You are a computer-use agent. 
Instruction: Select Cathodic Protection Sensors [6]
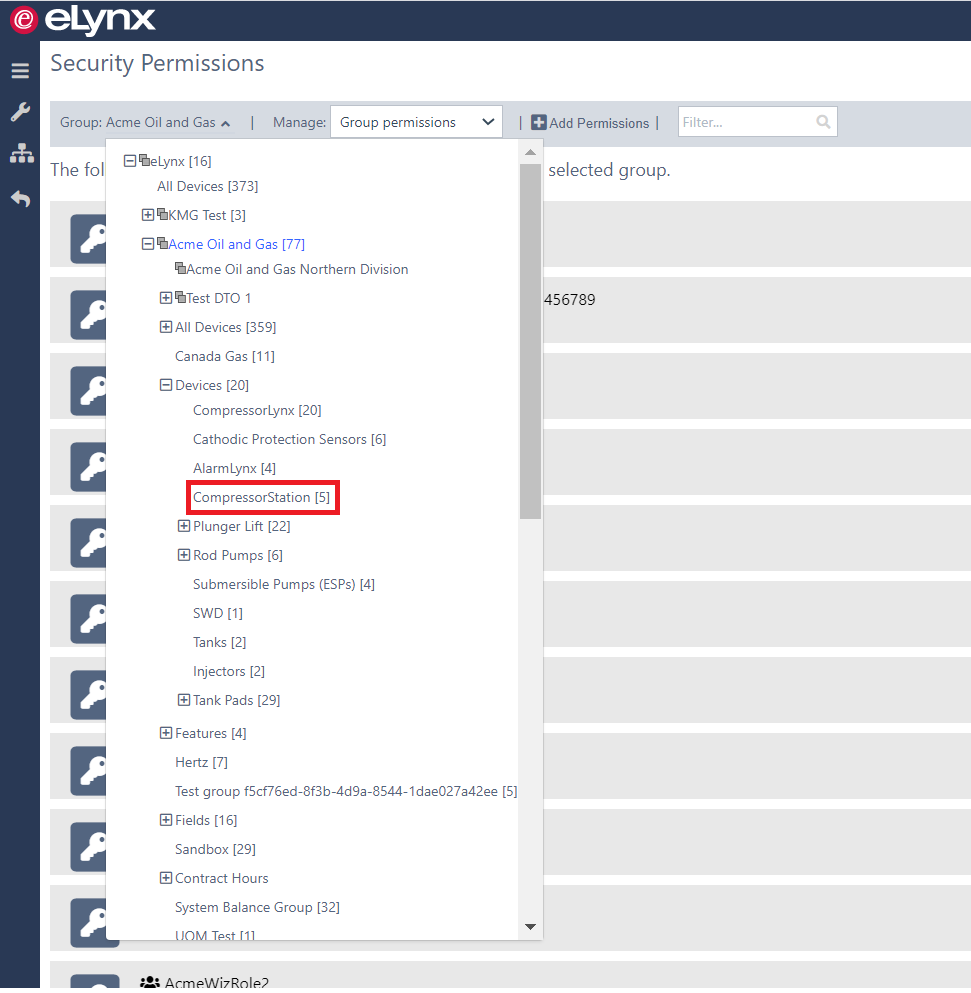point(289,440)
